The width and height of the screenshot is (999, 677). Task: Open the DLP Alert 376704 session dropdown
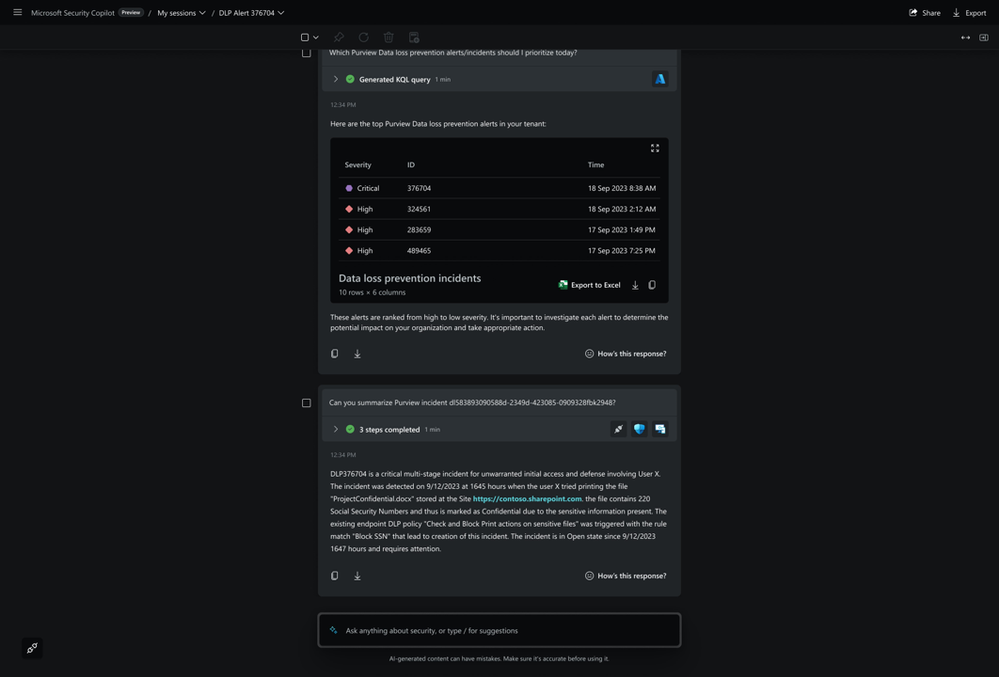(251, 13)
